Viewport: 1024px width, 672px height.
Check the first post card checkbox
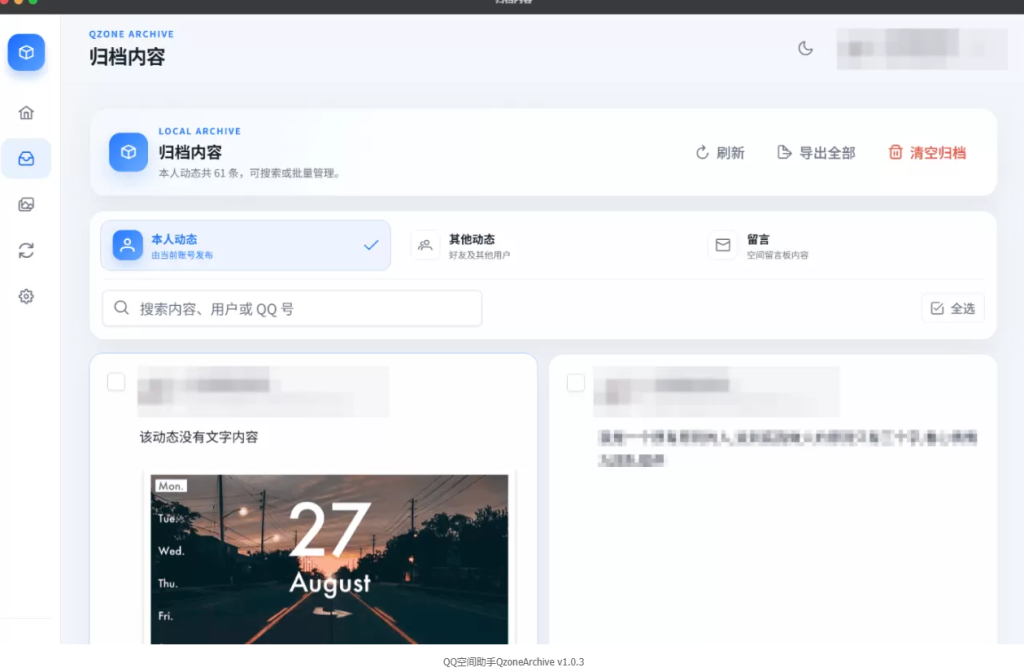pyautogui.click(x=116, y=382)
